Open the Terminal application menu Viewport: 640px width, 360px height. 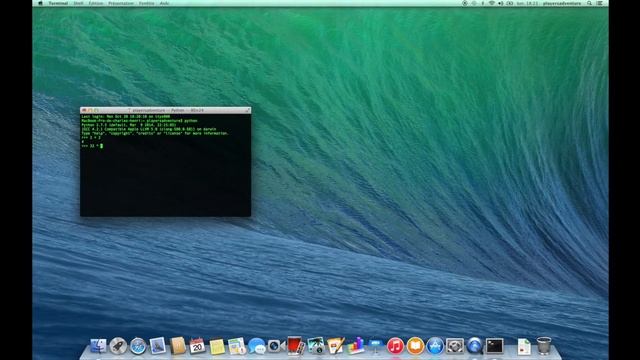tap(58, 3)
